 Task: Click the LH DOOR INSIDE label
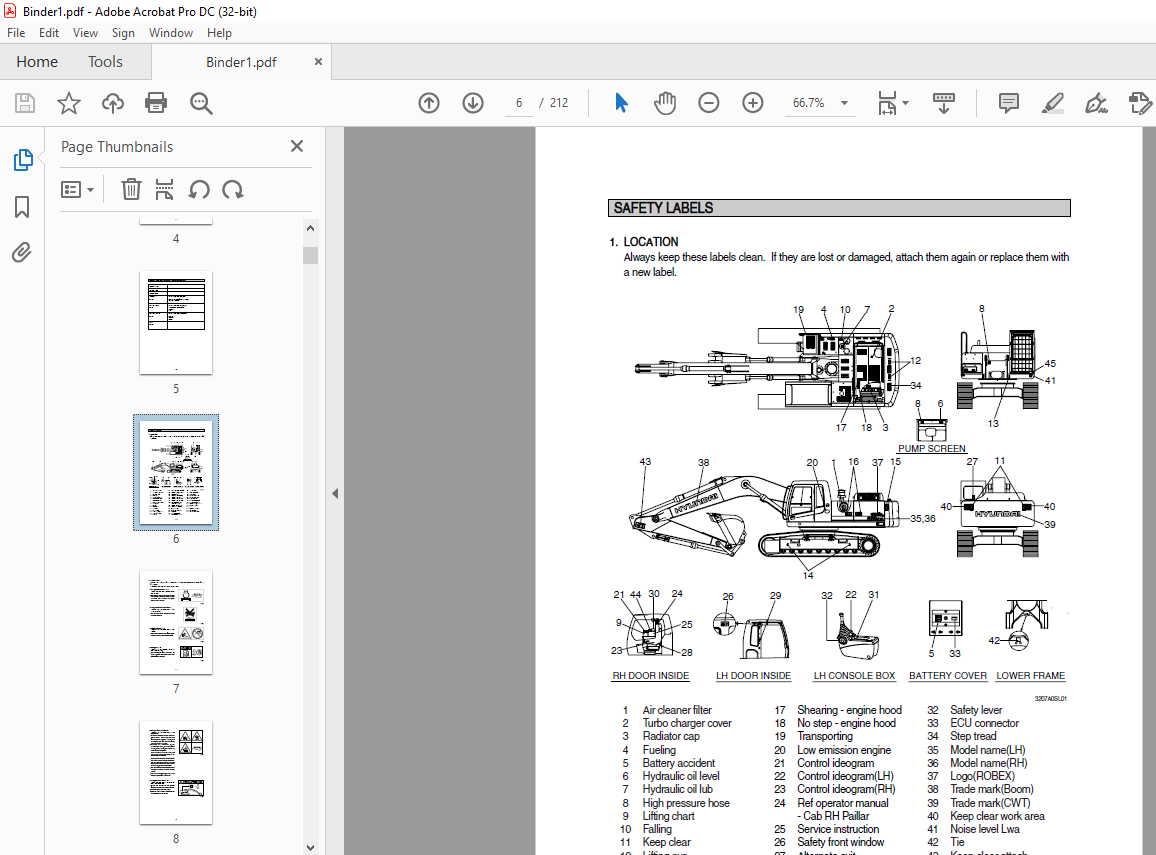[753, 676]
